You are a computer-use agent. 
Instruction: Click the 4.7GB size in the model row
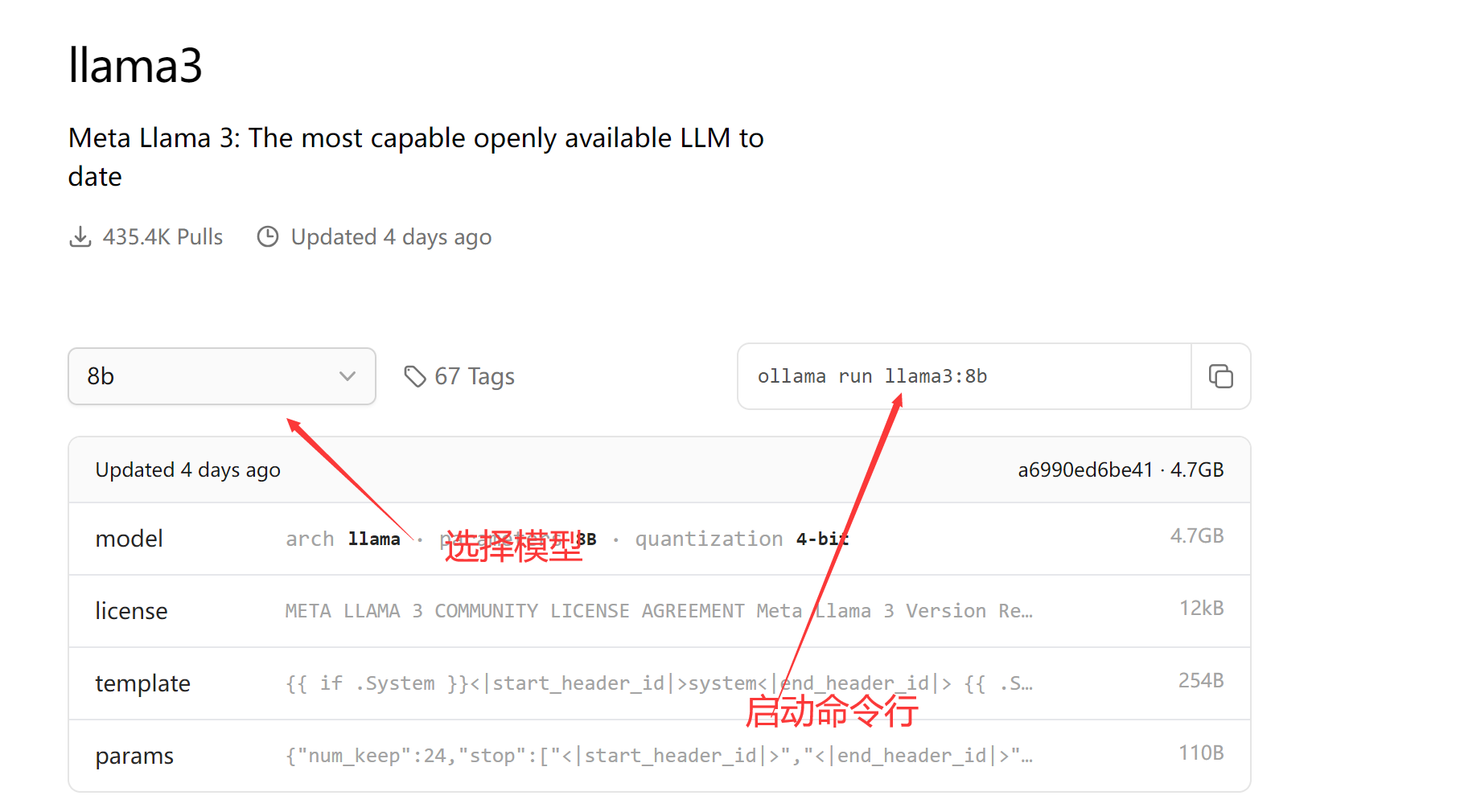tap(1197, 536)
